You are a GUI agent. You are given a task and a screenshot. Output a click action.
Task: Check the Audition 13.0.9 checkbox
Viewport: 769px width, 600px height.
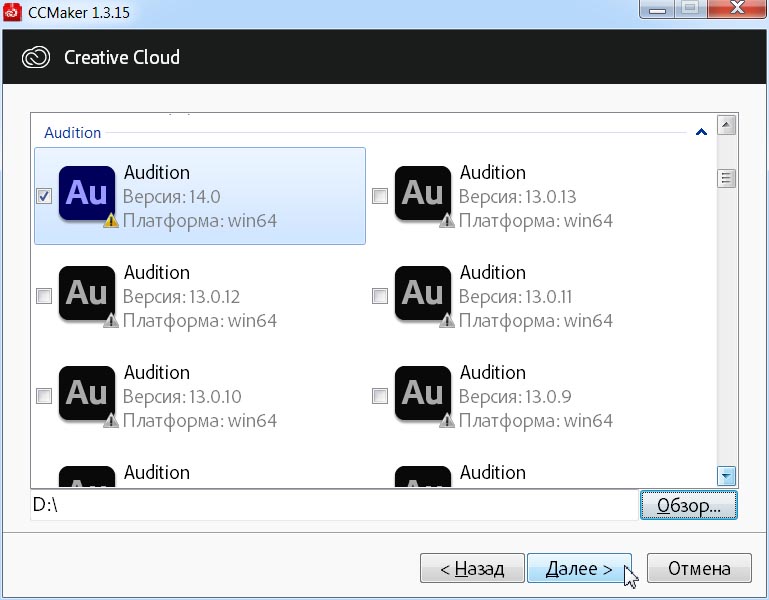[380, 396]
